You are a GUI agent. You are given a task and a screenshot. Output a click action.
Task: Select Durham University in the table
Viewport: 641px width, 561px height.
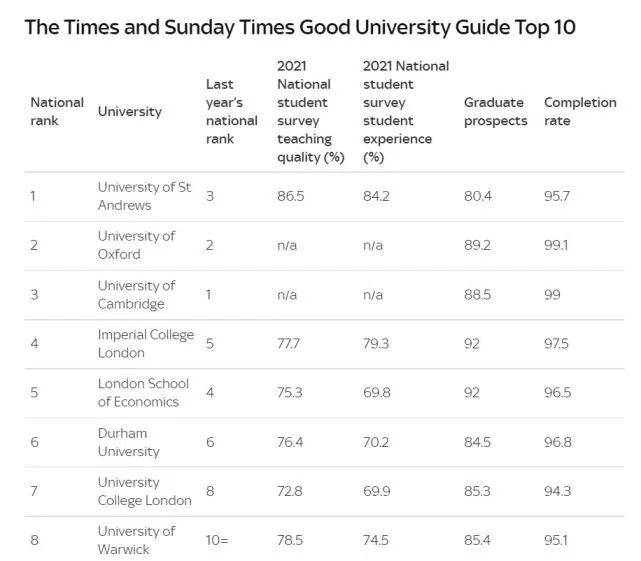129,442
